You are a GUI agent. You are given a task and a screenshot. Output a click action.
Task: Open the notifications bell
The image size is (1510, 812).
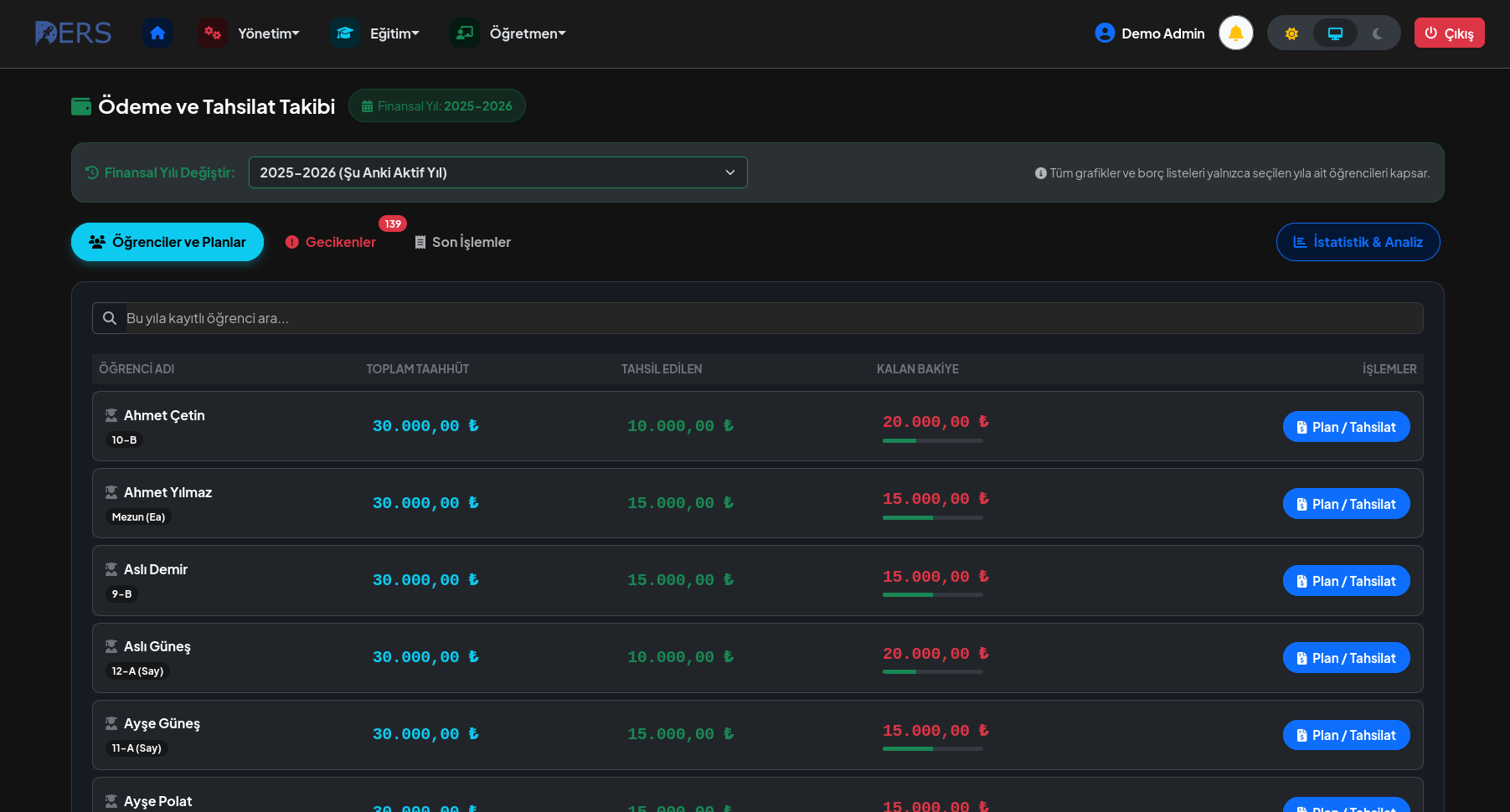tap(1236, 33)
